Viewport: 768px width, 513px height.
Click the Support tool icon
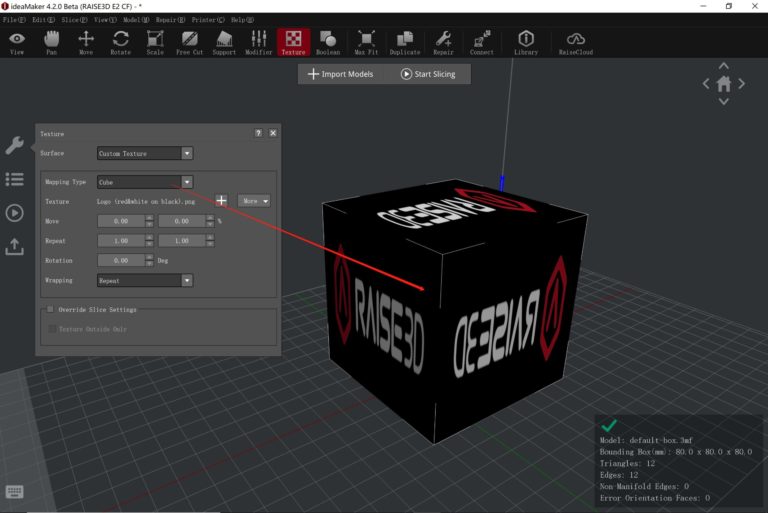tap(224, 41)
